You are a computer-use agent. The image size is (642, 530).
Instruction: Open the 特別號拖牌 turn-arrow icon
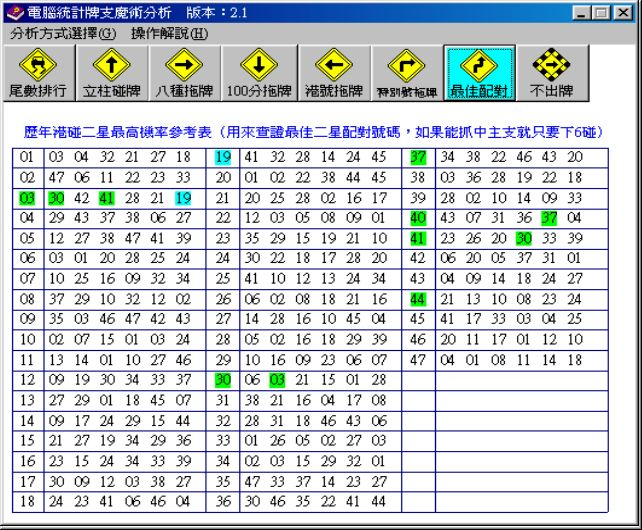pyautogui.click(x=405, y=75)
